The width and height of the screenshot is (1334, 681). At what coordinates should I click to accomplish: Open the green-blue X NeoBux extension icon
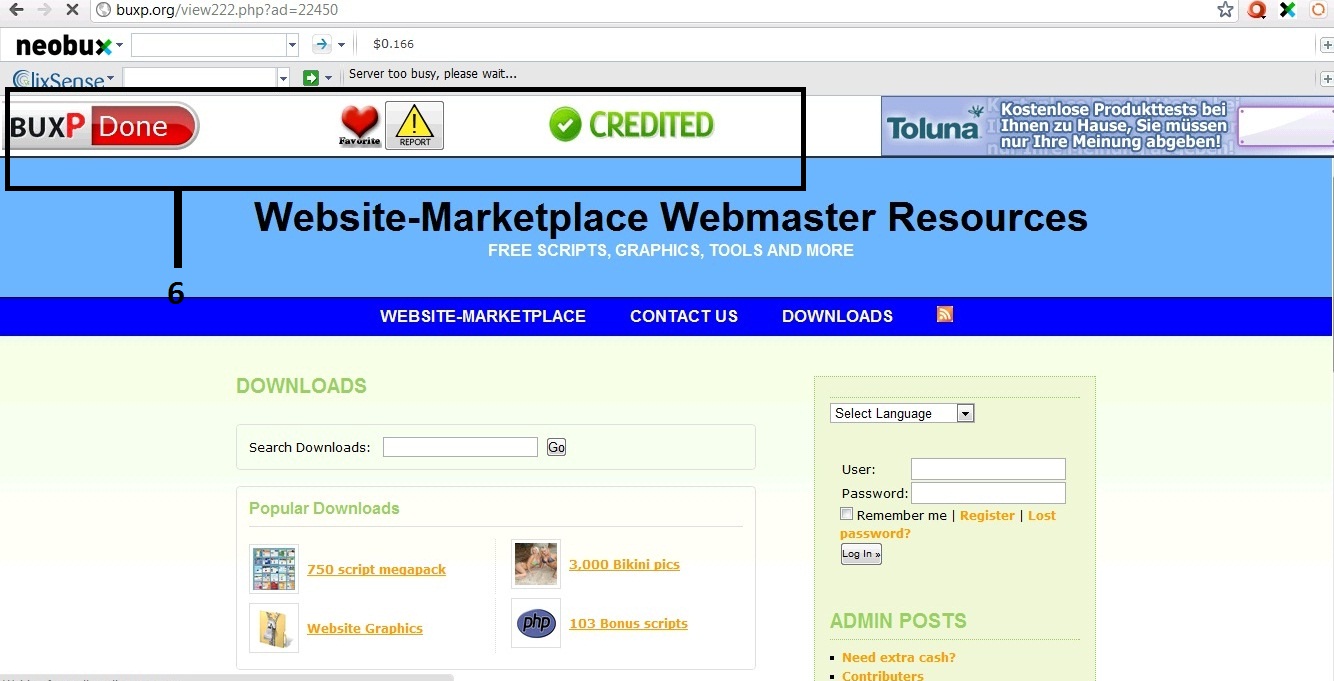pos(1288,10)
